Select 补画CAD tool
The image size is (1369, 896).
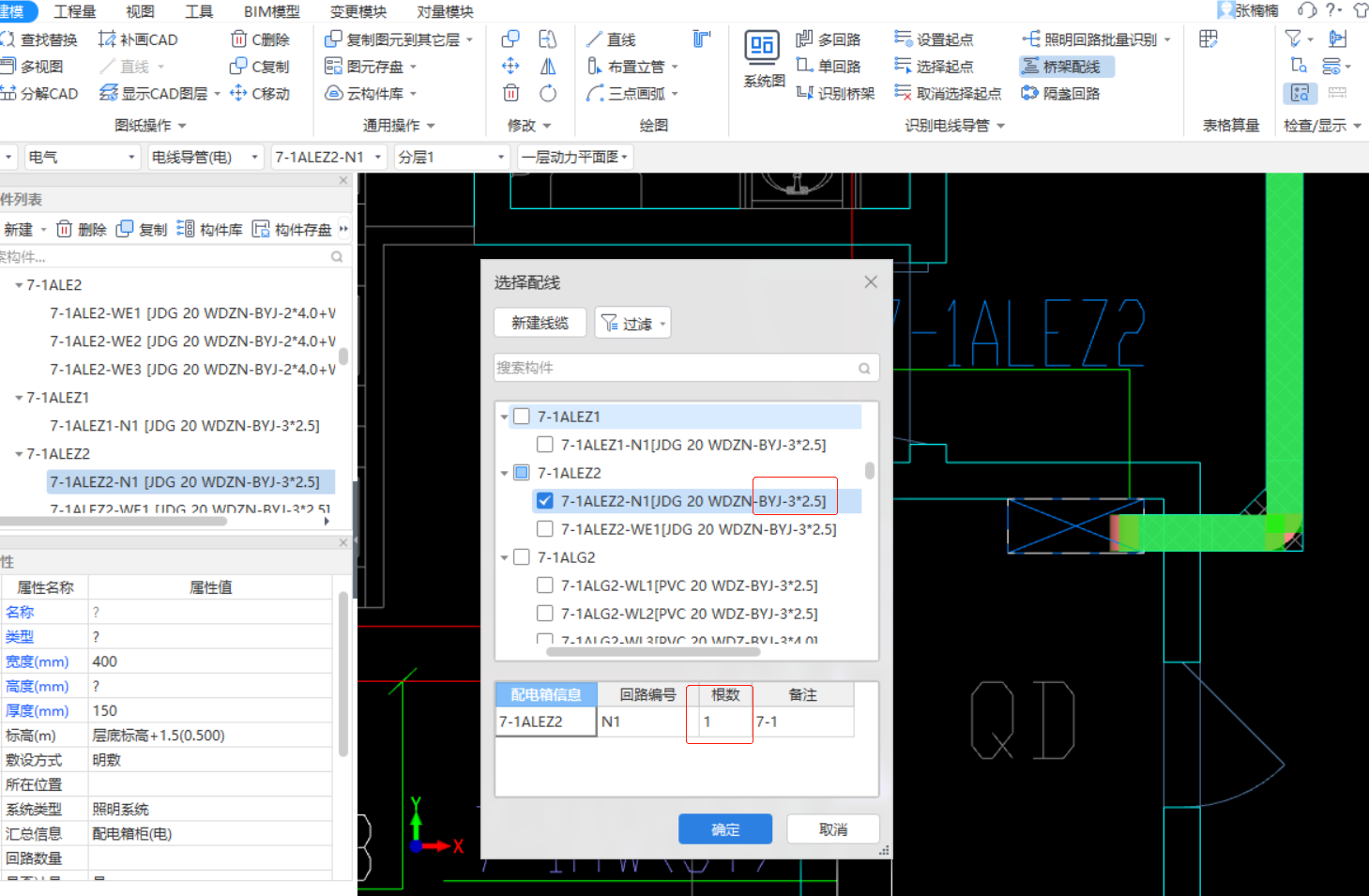pos(138,39)
